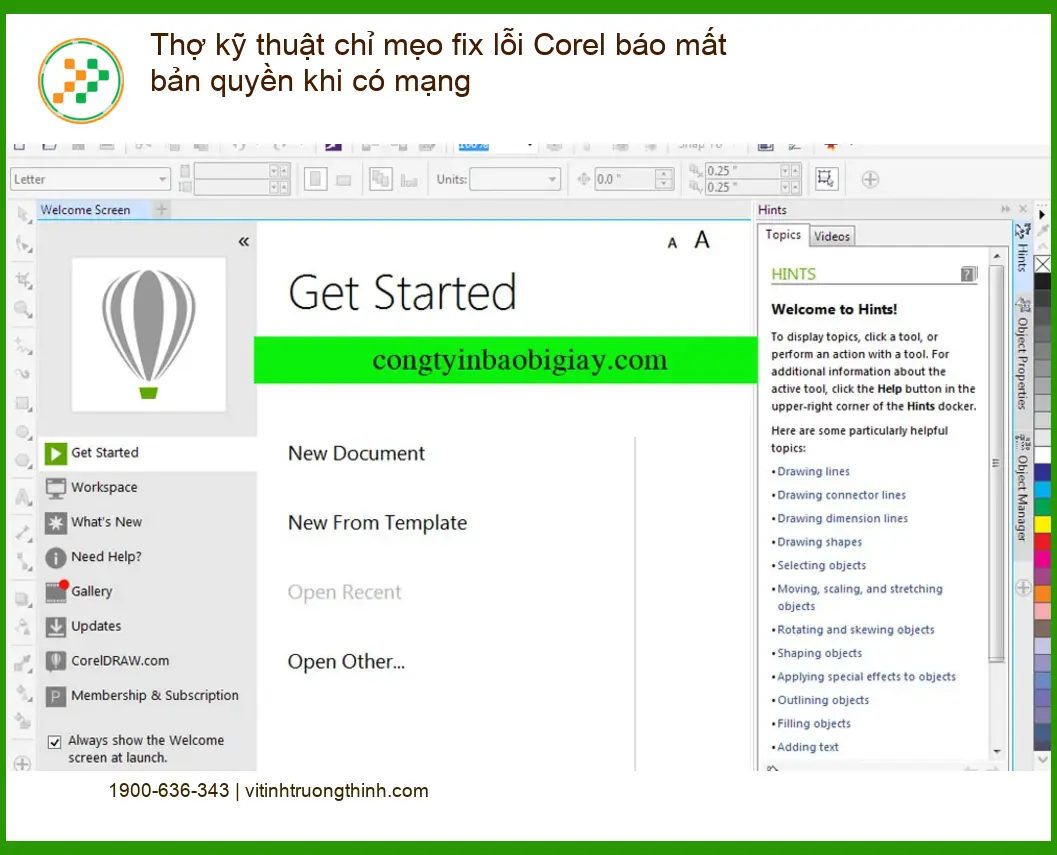Click the Show page border icon
Screen dimensions: 1057x855
coord(826,179)
